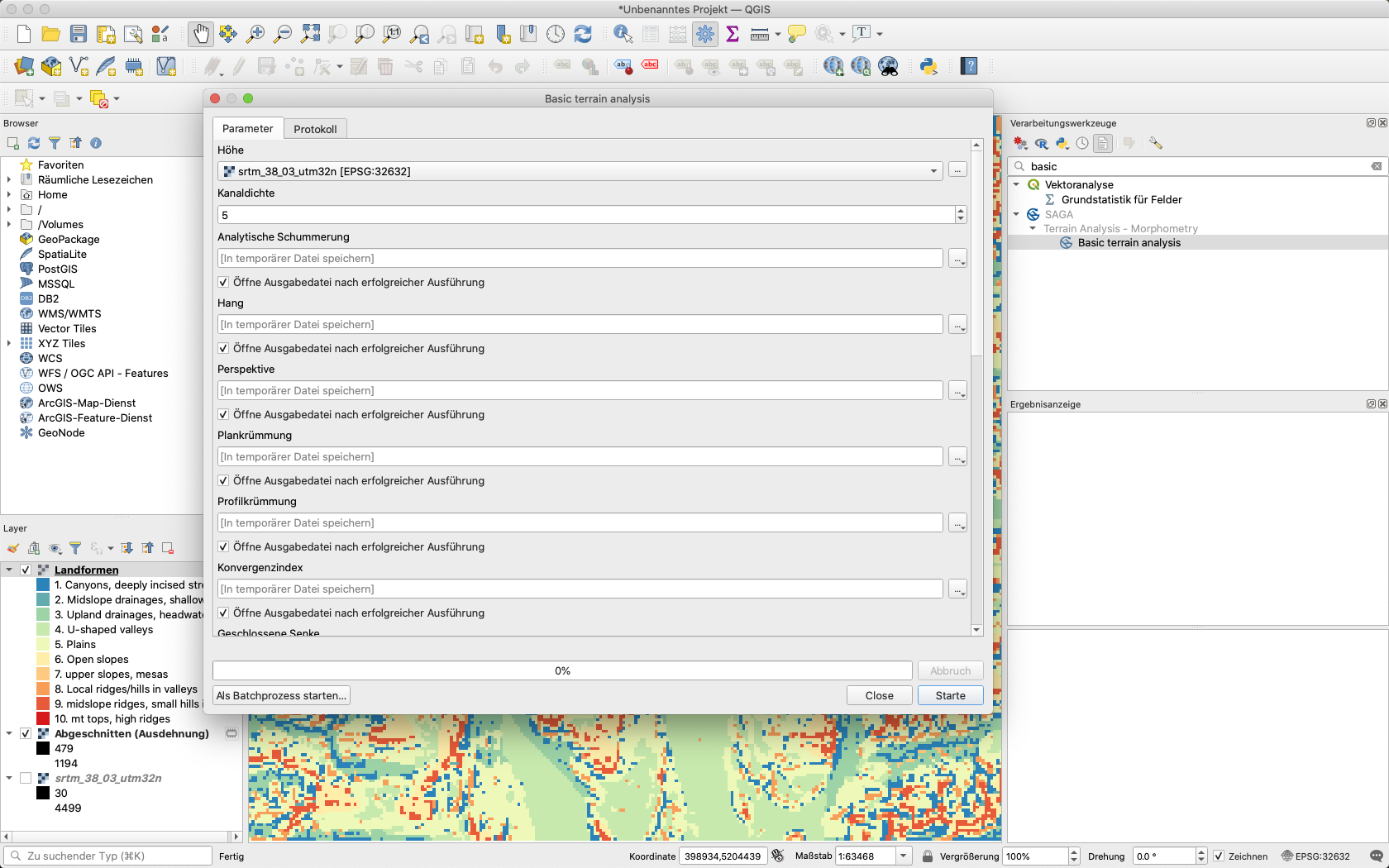
Task: Click the Refresh map canvas icon
Action: click(x=583, y=34)
